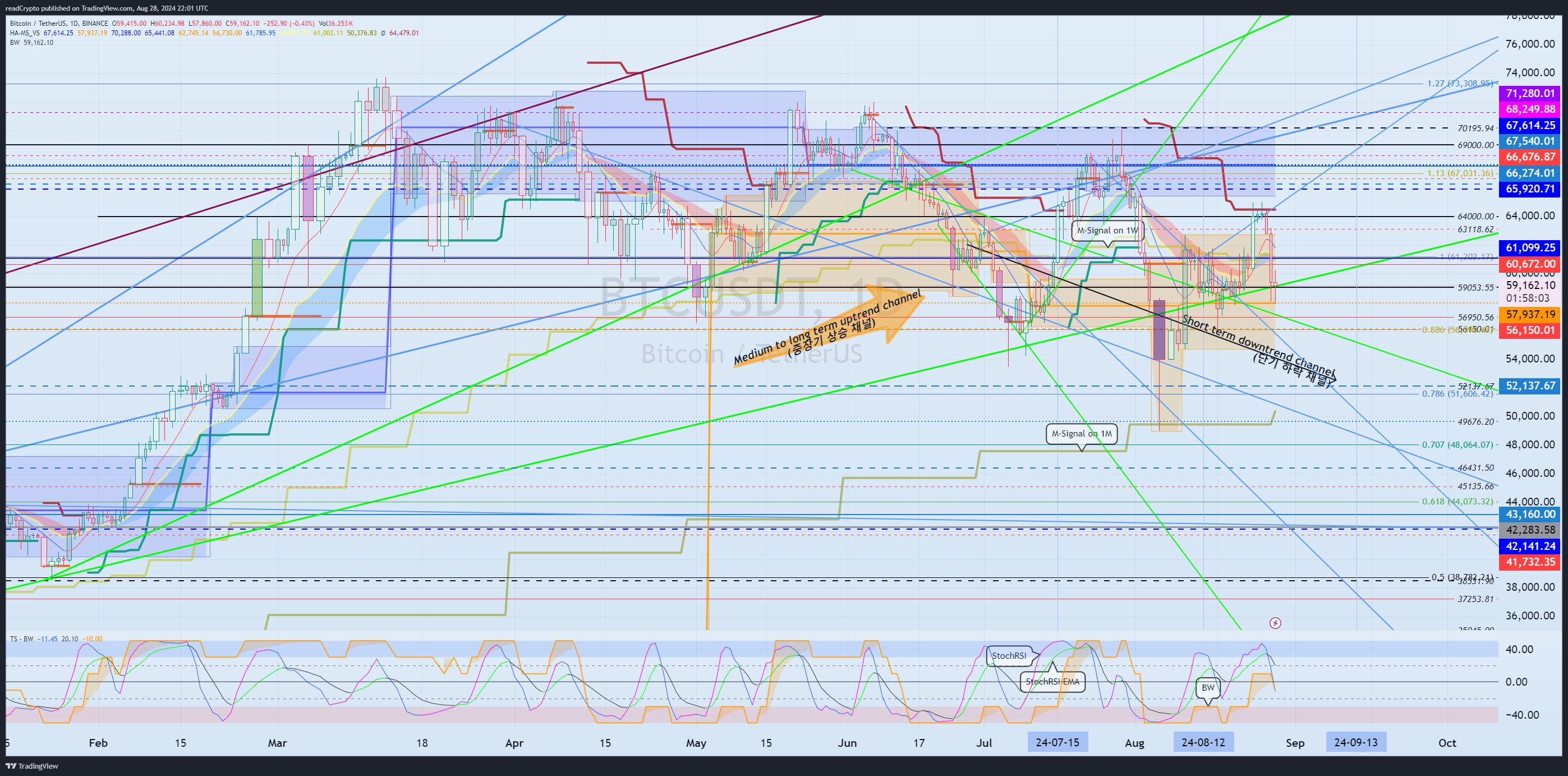Click the BW callout in the indicator pane

1208,688
